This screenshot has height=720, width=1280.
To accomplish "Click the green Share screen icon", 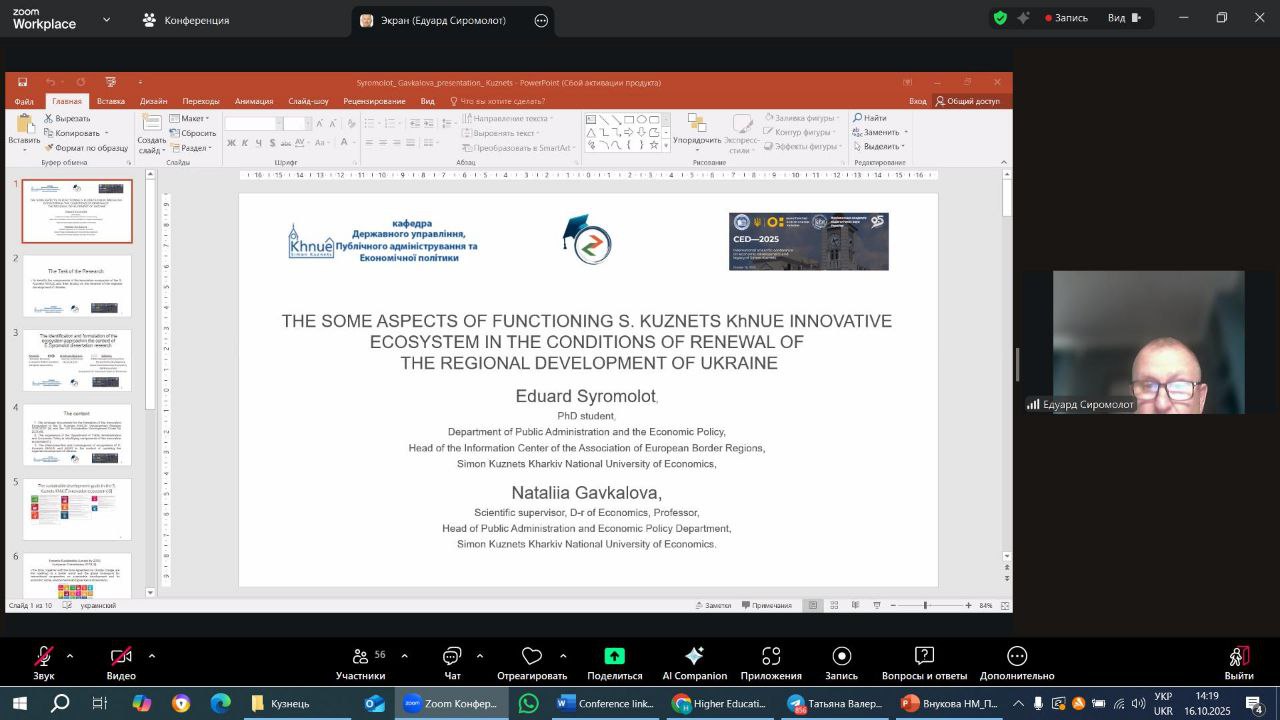I will (614, 657).
